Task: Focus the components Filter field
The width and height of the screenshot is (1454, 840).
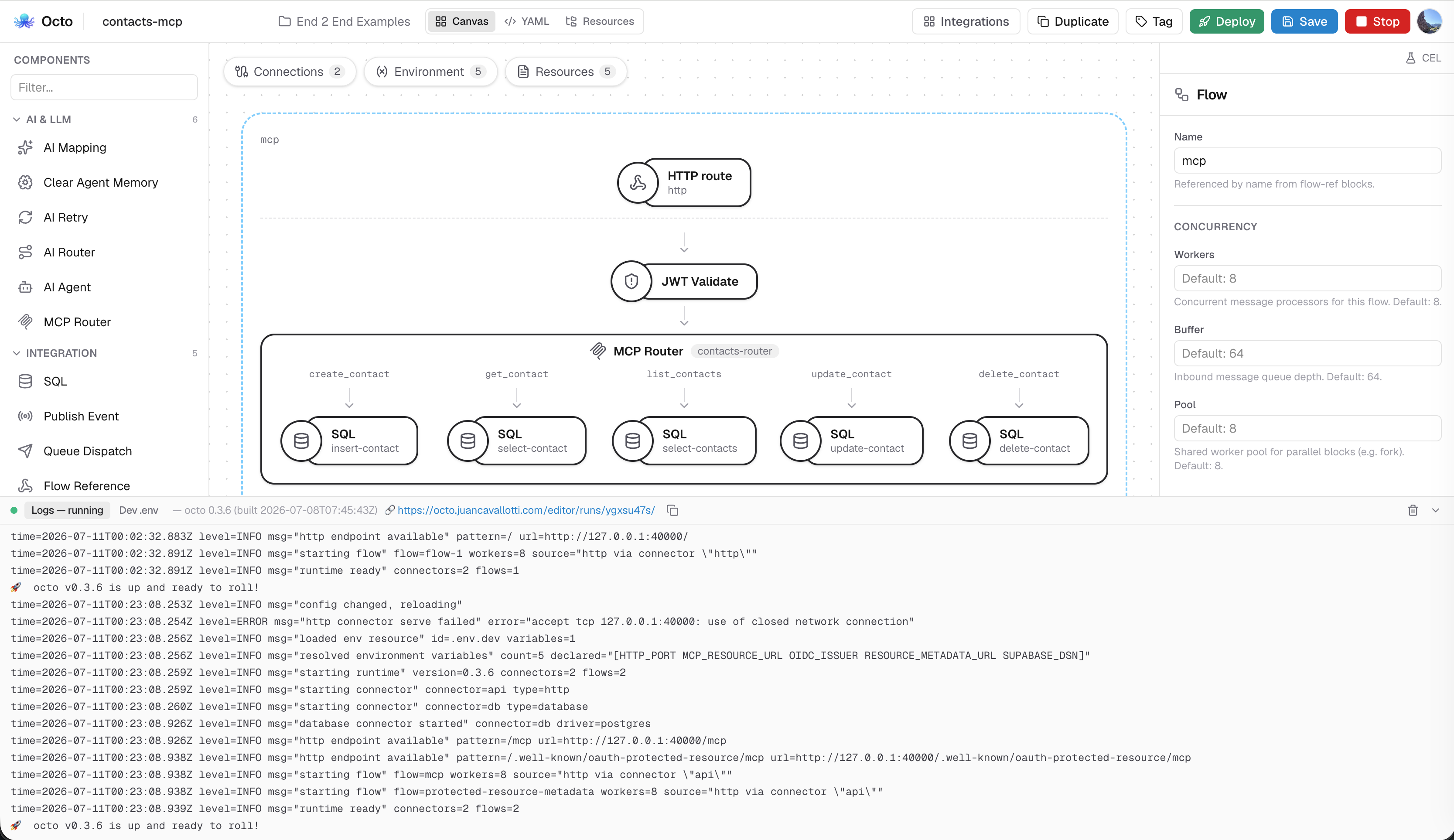Action: tap(104, 87)
